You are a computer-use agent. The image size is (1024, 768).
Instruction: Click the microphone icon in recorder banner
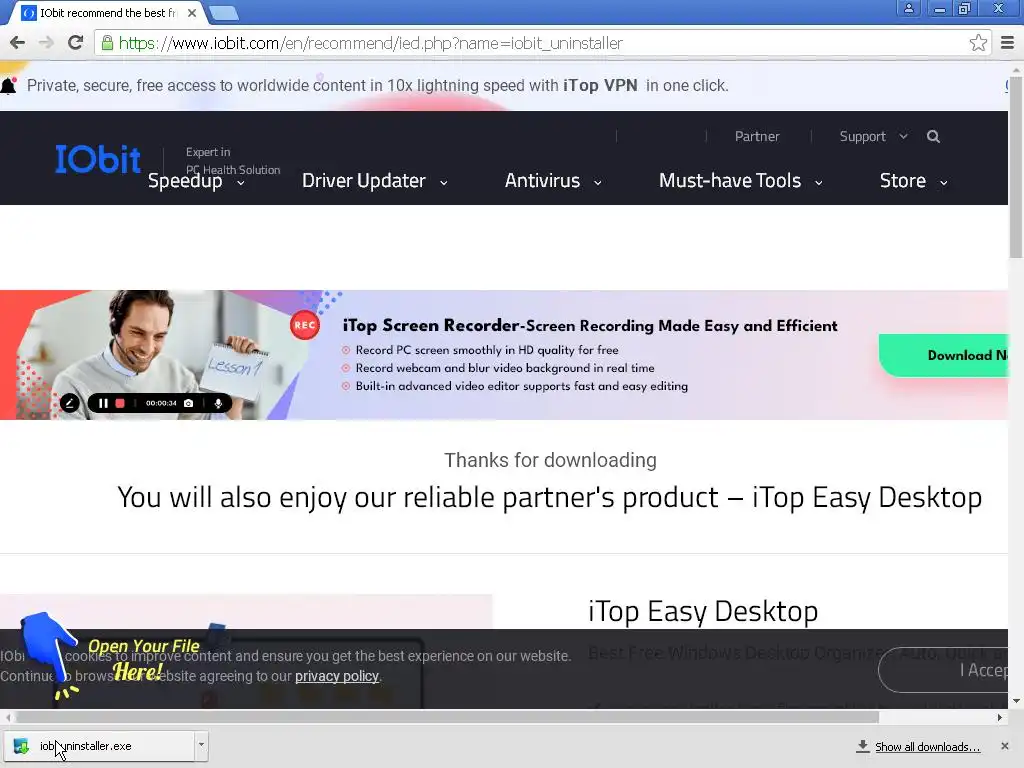218,403
